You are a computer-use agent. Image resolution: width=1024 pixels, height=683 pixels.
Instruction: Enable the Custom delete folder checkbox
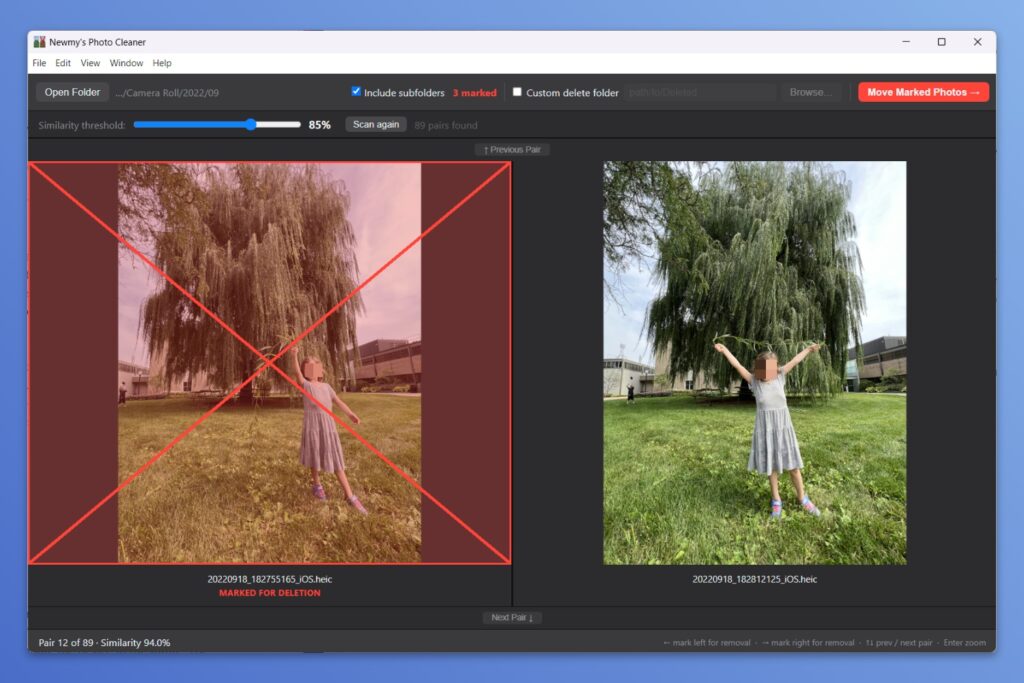pos(517,92)
